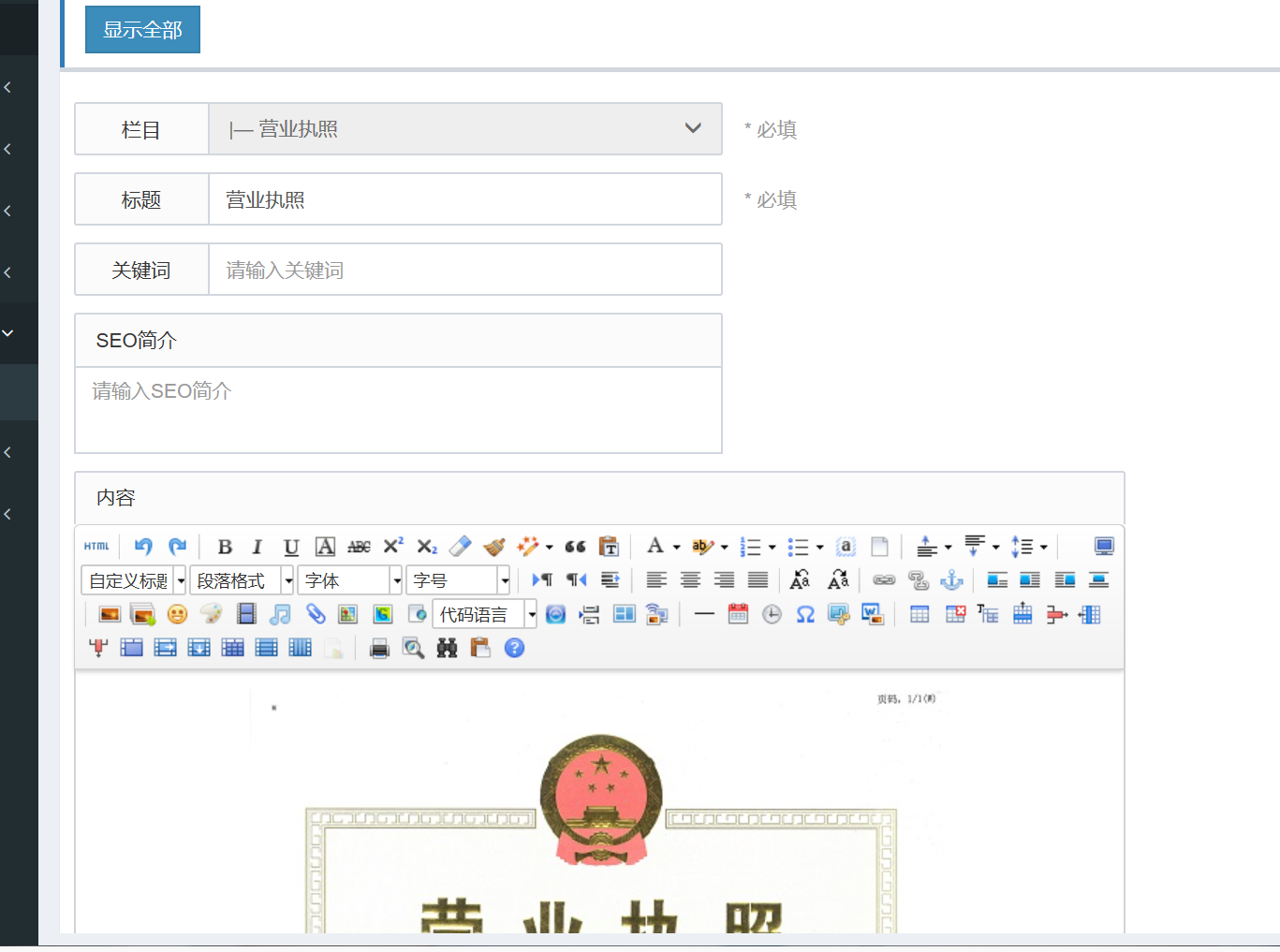Toggle superscript formatting
The width and height of the screenshot is (1280, 952).
(x=393, y=547)
